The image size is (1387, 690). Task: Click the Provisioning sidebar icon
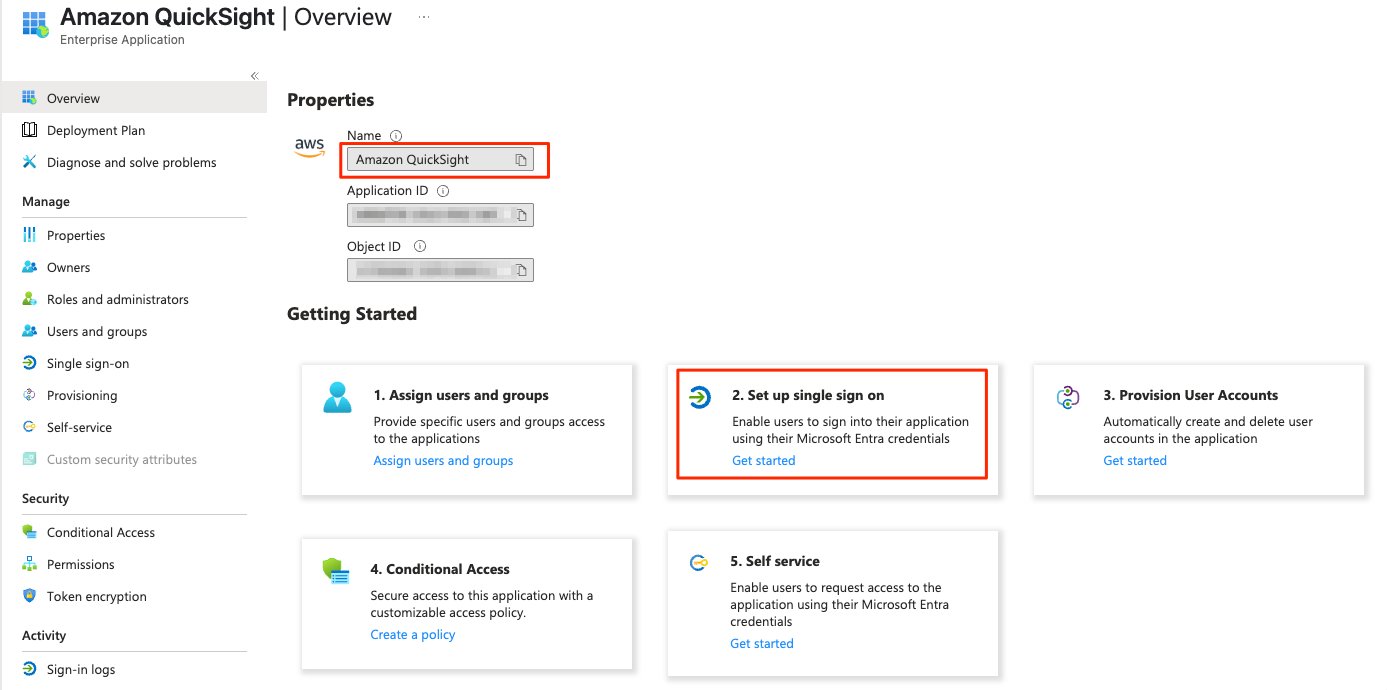(x=29, y=395)
